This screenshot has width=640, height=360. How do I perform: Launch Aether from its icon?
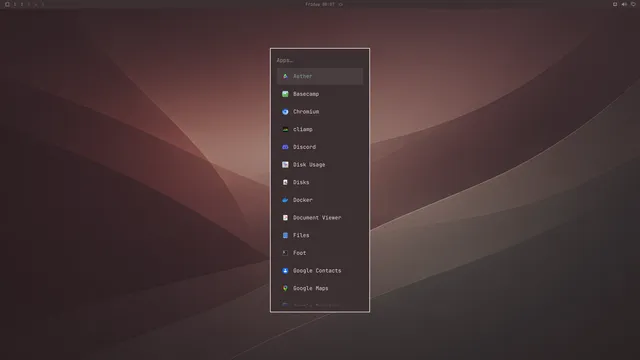click(x=285, y=76)
